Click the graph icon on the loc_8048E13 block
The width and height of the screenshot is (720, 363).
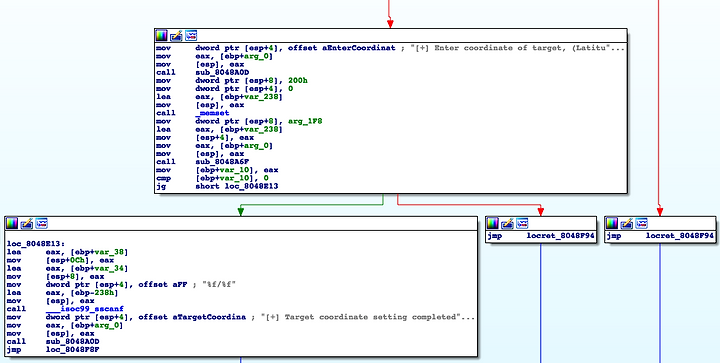42,223
